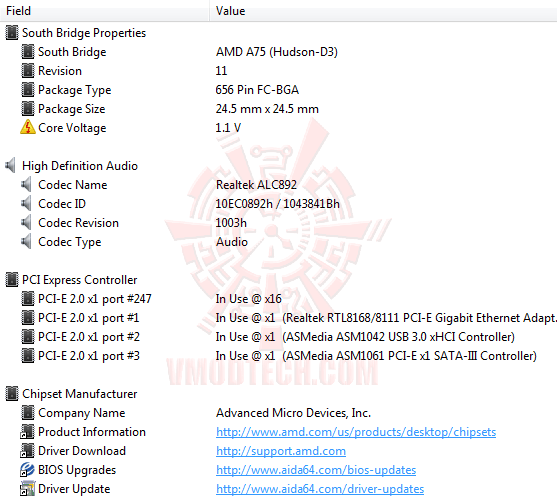Click the Codec Type value Audio

point(232,242)
